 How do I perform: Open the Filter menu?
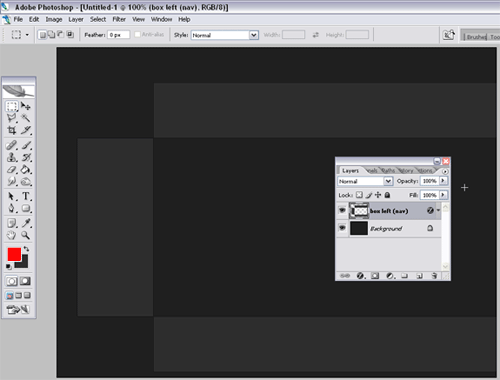119,19
